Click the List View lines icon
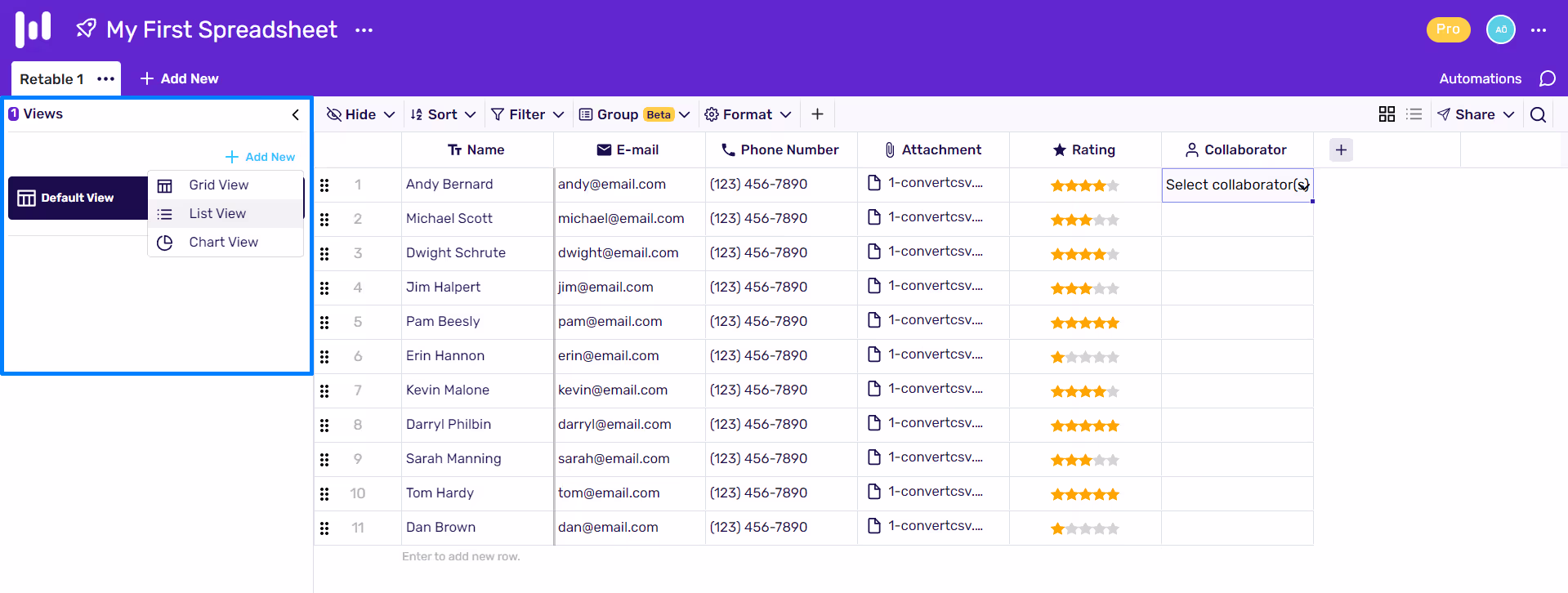 (164, 214)
